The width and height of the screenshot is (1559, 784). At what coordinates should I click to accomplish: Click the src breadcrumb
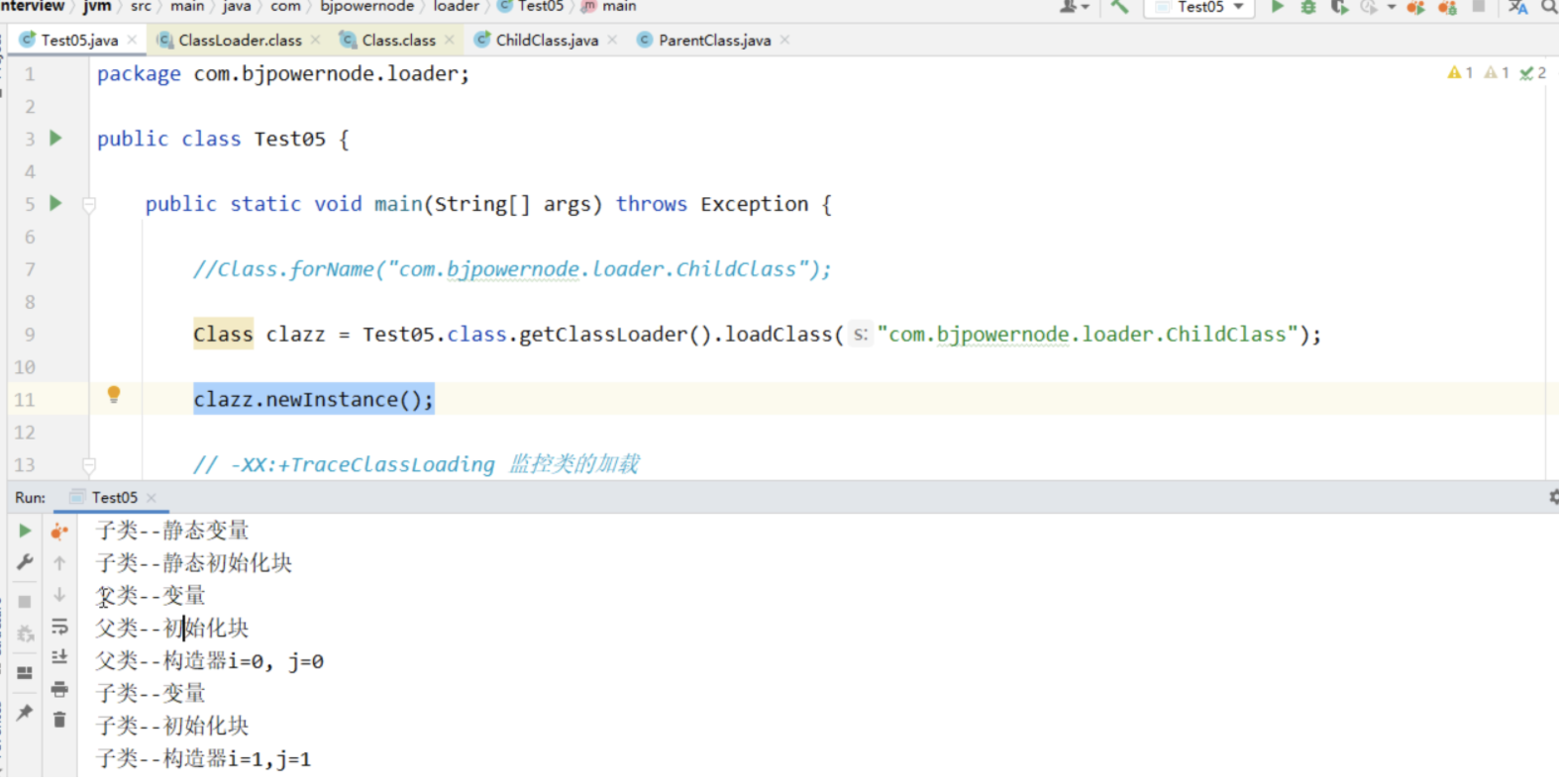[141, 7]
